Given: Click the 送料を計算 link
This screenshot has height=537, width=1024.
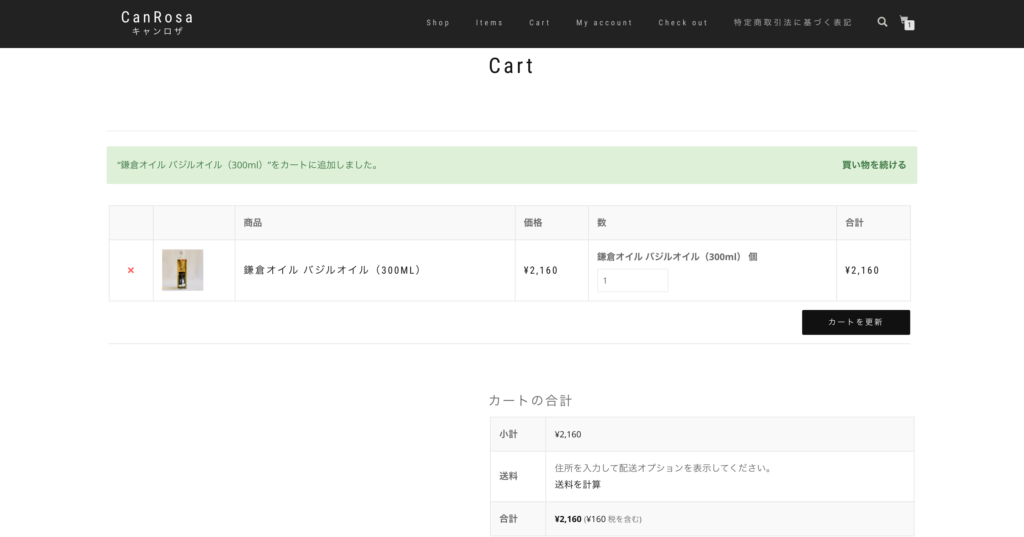Looking at the screenshot, I should [x=577, y=485].
